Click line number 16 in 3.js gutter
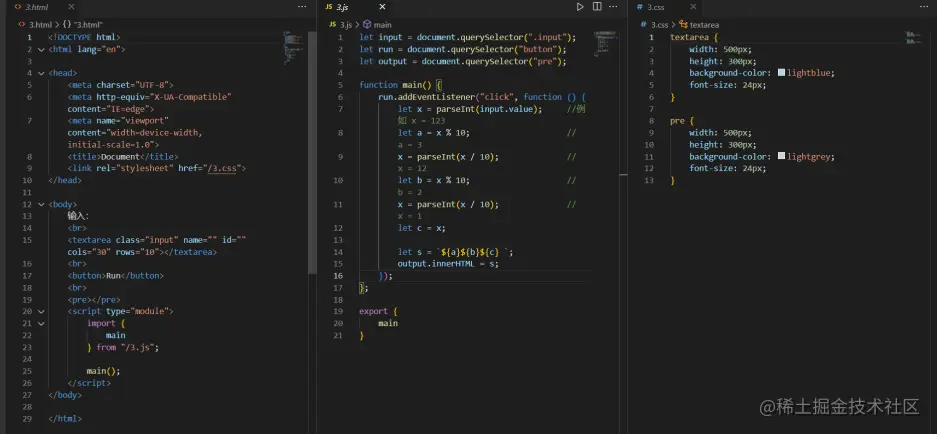 pos(338,276)
